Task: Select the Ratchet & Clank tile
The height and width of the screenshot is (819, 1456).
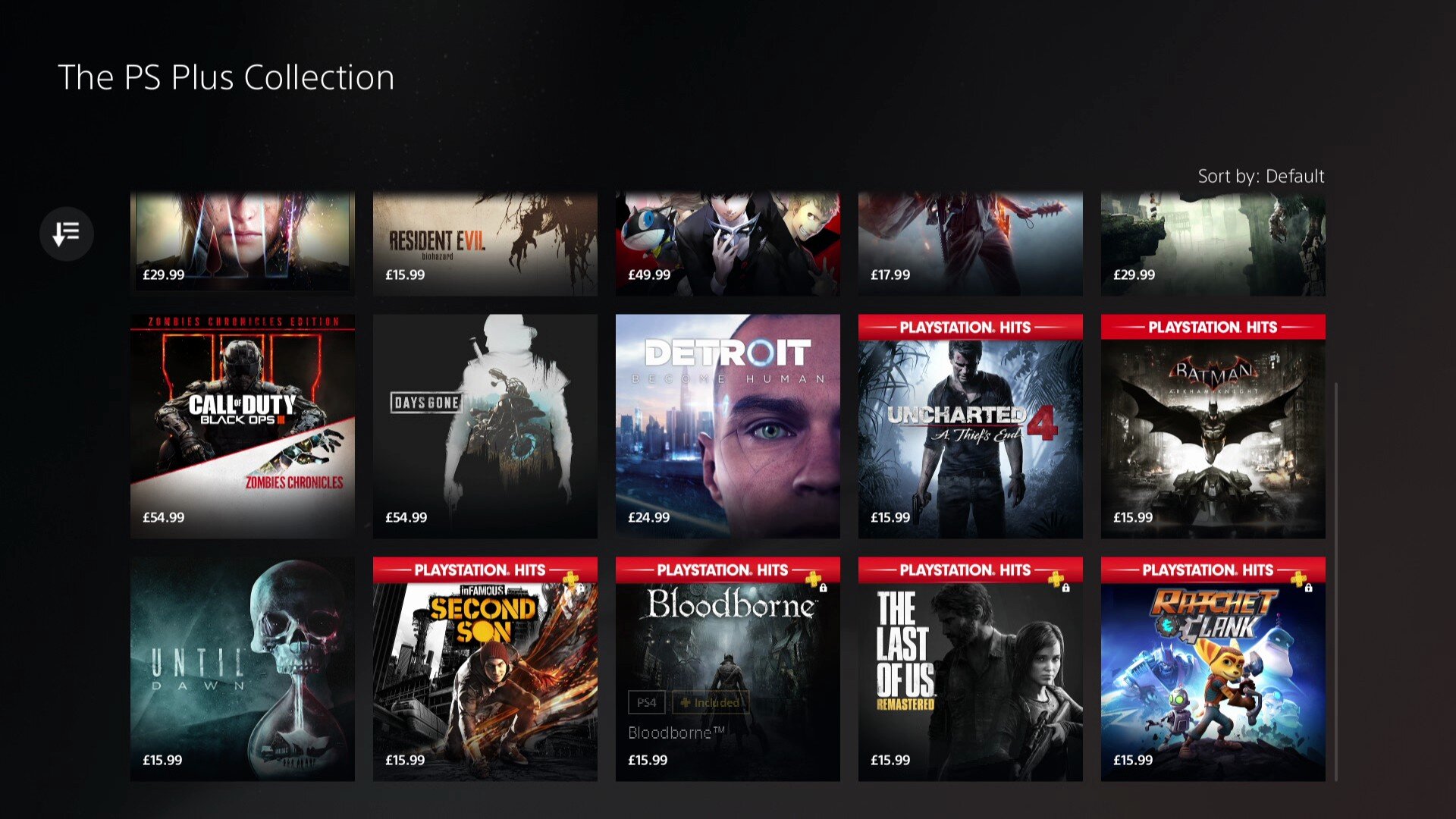Action: [1213, 669]
